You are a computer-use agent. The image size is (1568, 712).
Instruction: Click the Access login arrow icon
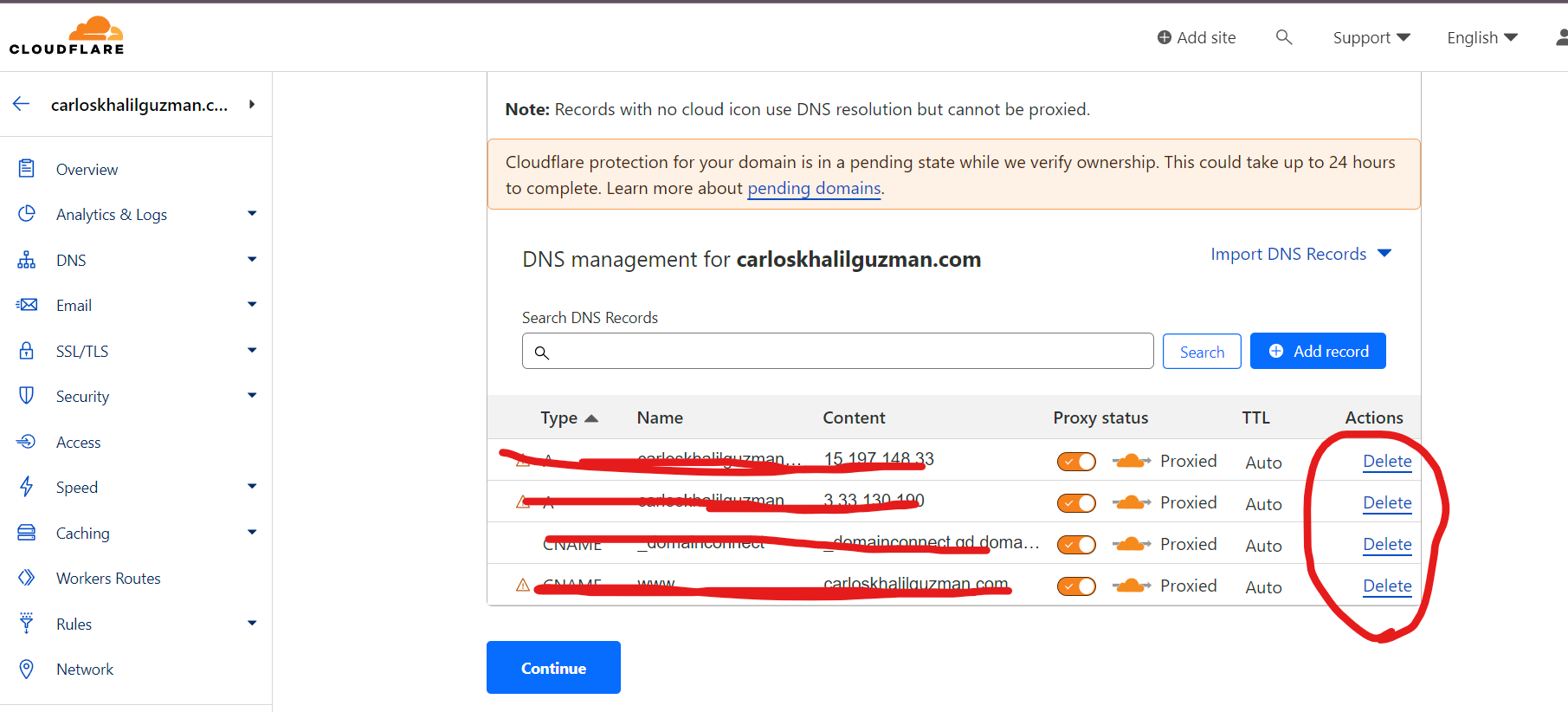[26, 442]
